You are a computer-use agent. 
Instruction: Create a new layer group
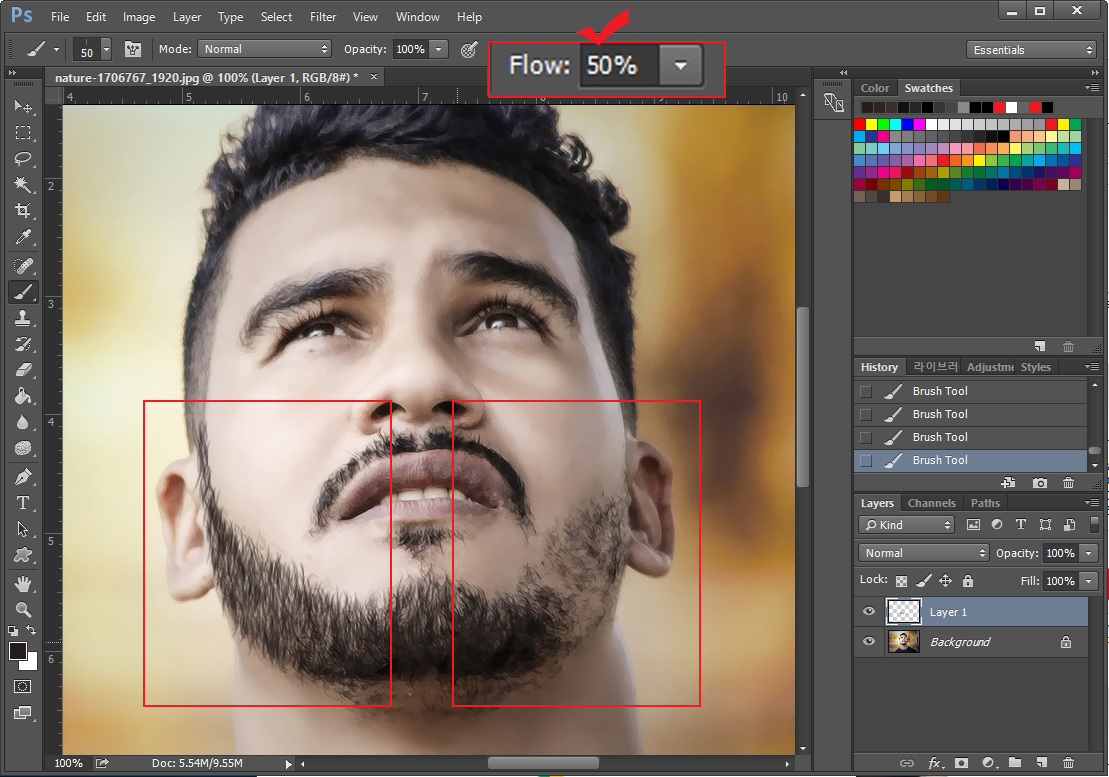point(1015,762)
